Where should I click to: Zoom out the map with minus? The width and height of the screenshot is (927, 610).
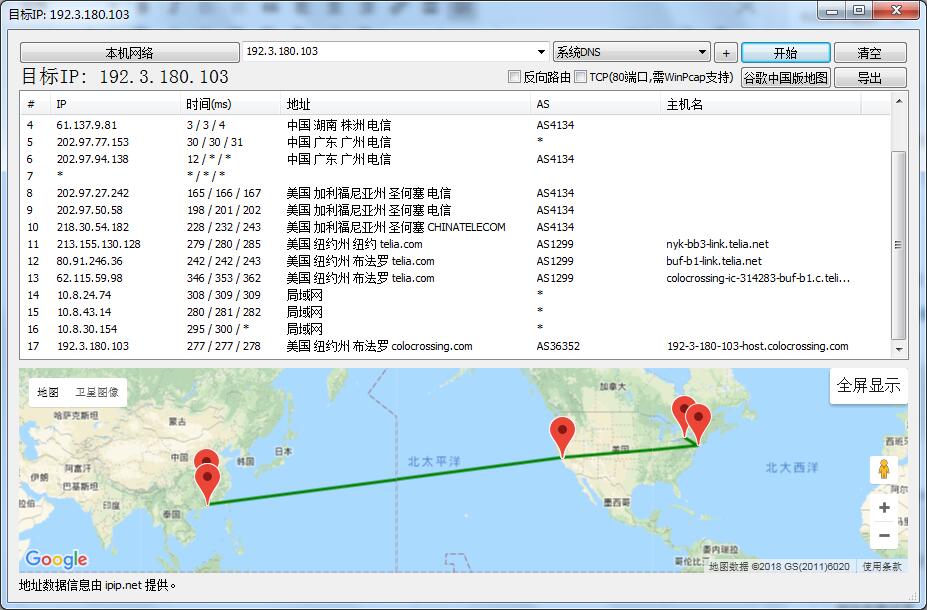[x=884, y=536]
